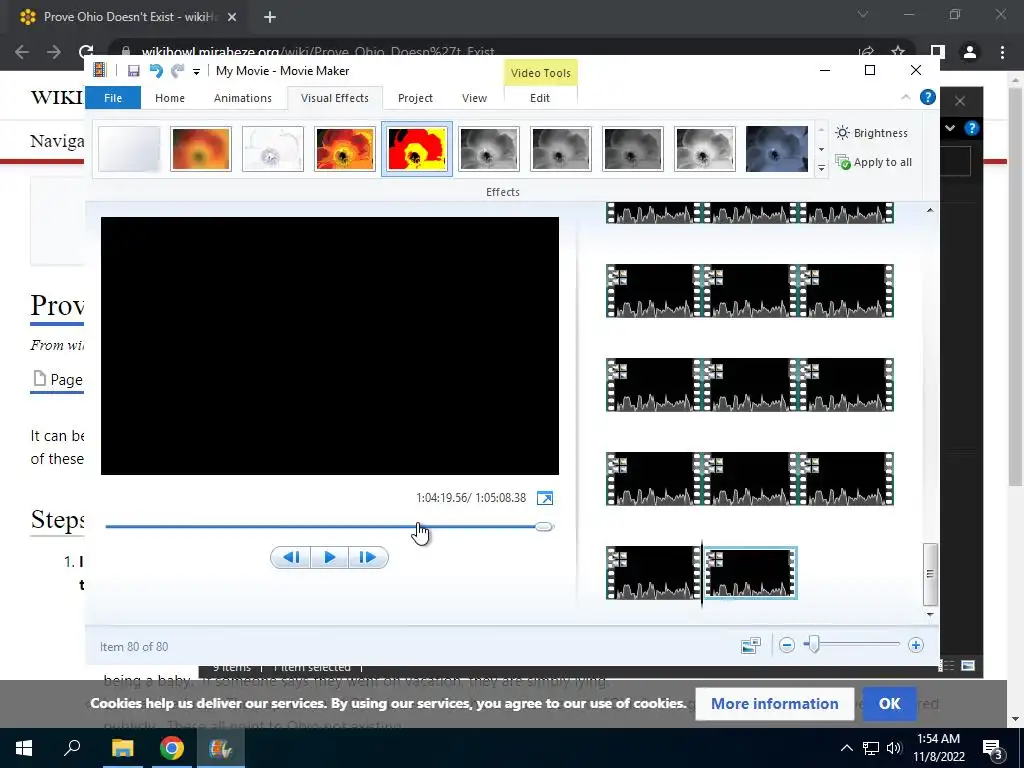Open Windows taskbar search
Viewport: 1024px width, 768px height.
[72, 748]
